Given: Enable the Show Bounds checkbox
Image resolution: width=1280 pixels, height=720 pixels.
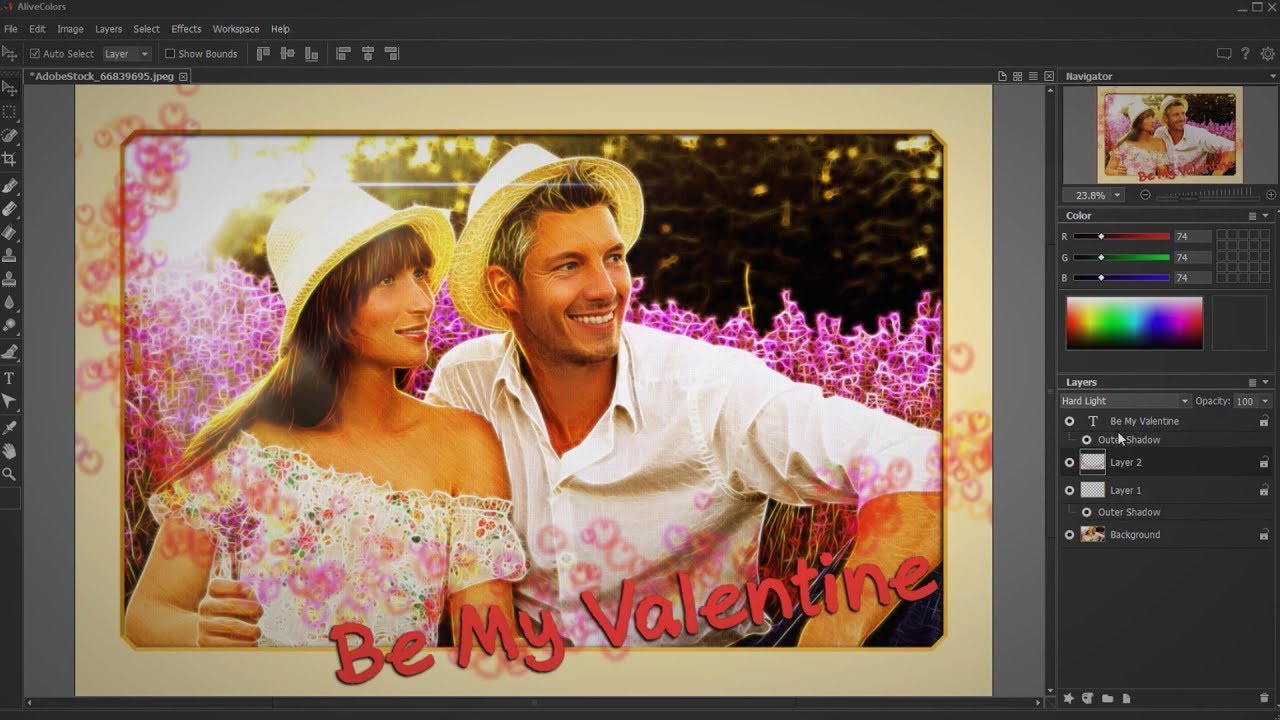Looking at the screenshot, I should pyautogui.click(x=170, y=54).
